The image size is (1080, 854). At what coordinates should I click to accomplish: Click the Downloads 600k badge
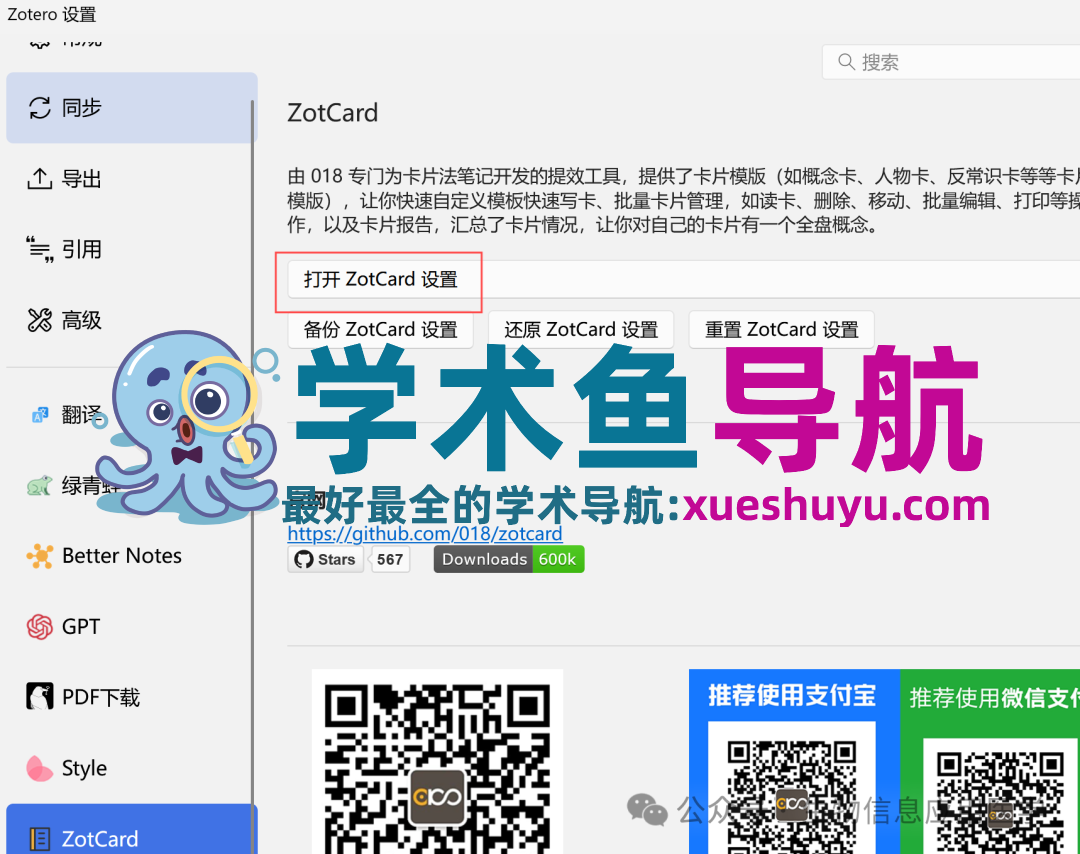coord(509,559)
